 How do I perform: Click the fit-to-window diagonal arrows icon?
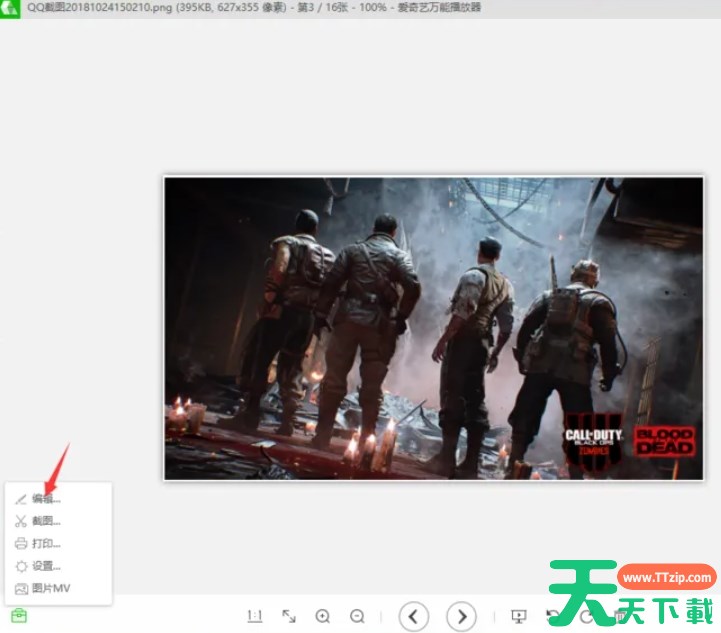(289, 616)
